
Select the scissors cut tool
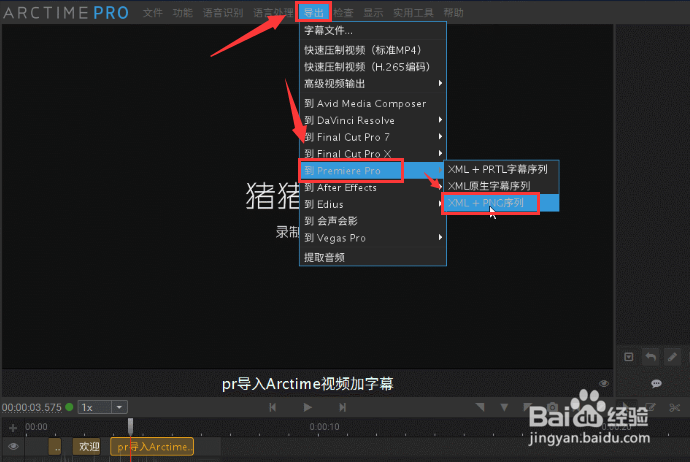click(675, 407)
